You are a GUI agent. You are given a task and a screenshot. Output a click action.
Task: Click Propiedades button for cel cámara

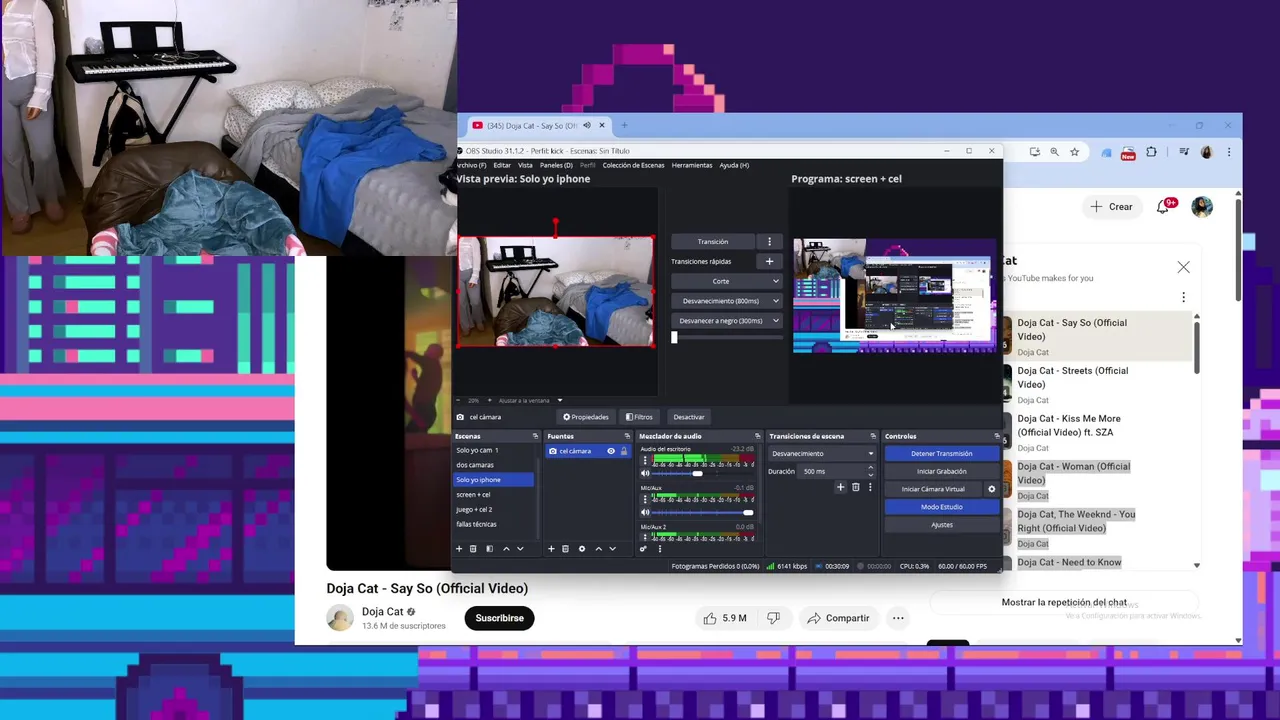coord(585,417)
